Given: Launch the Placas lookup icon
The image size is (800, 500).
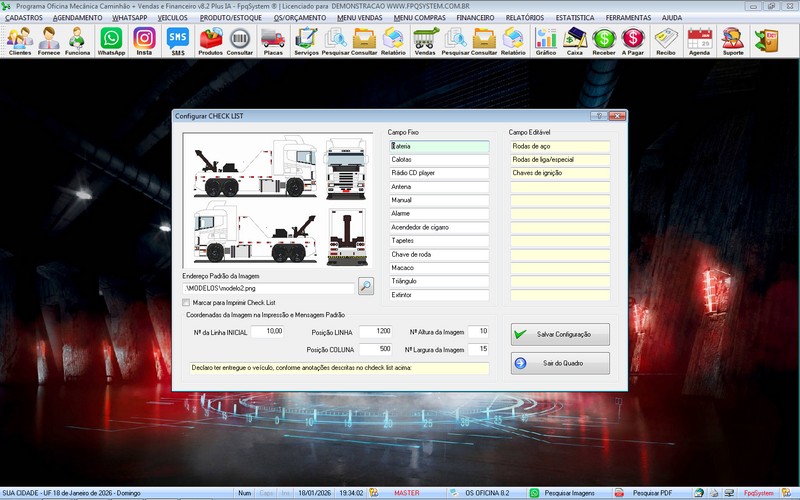Looking at the screenshot, I should [x=272, y=41].
